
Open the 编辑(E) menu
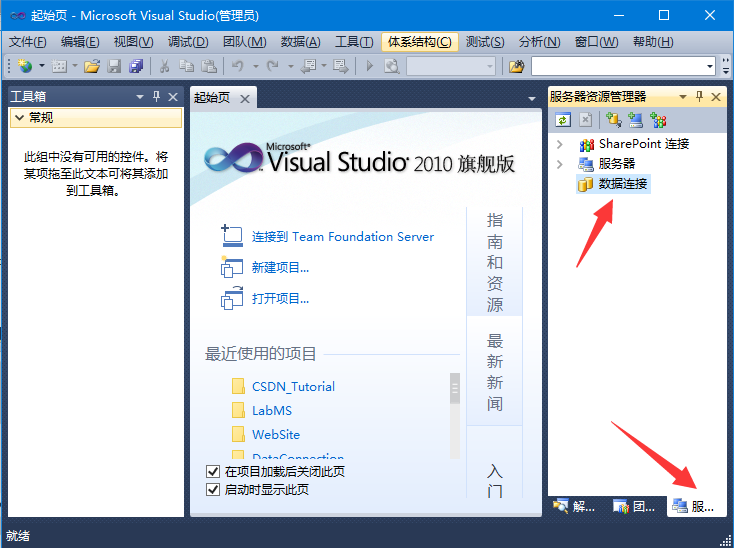(x=80, y=42)
